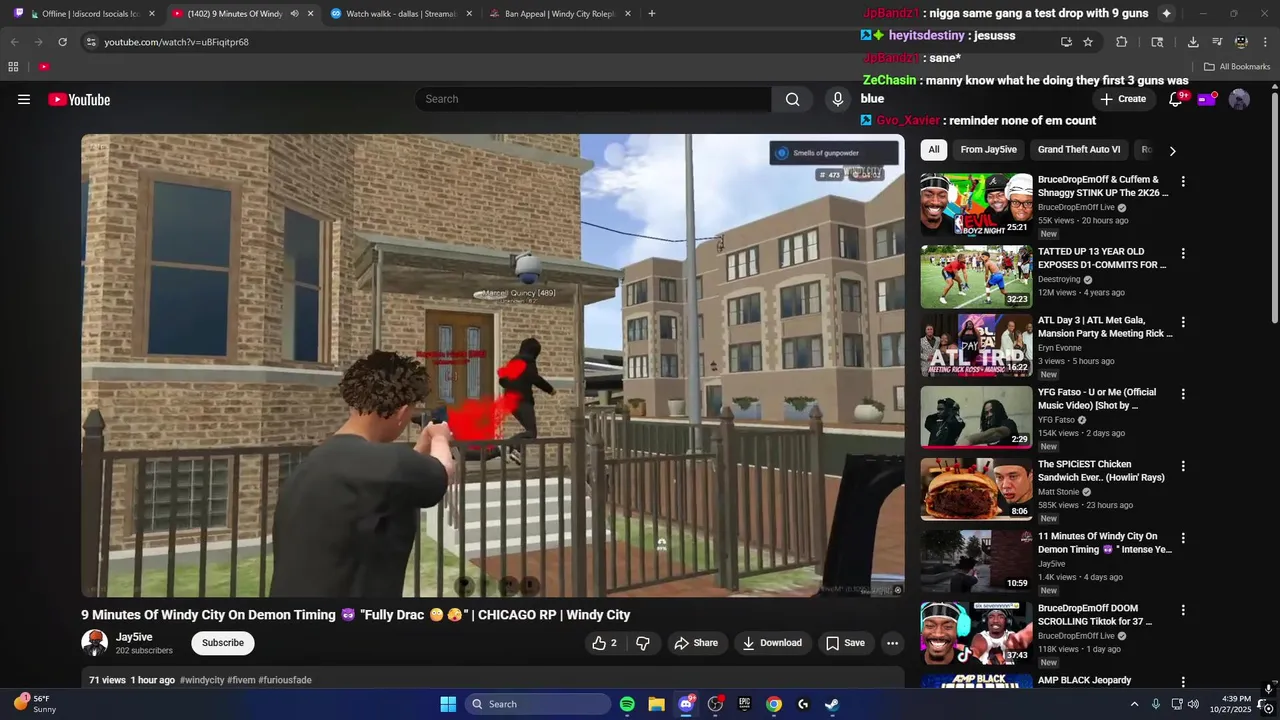Select the All chip filter
The height and width of the screenshot is (720, 1280).
934,150
